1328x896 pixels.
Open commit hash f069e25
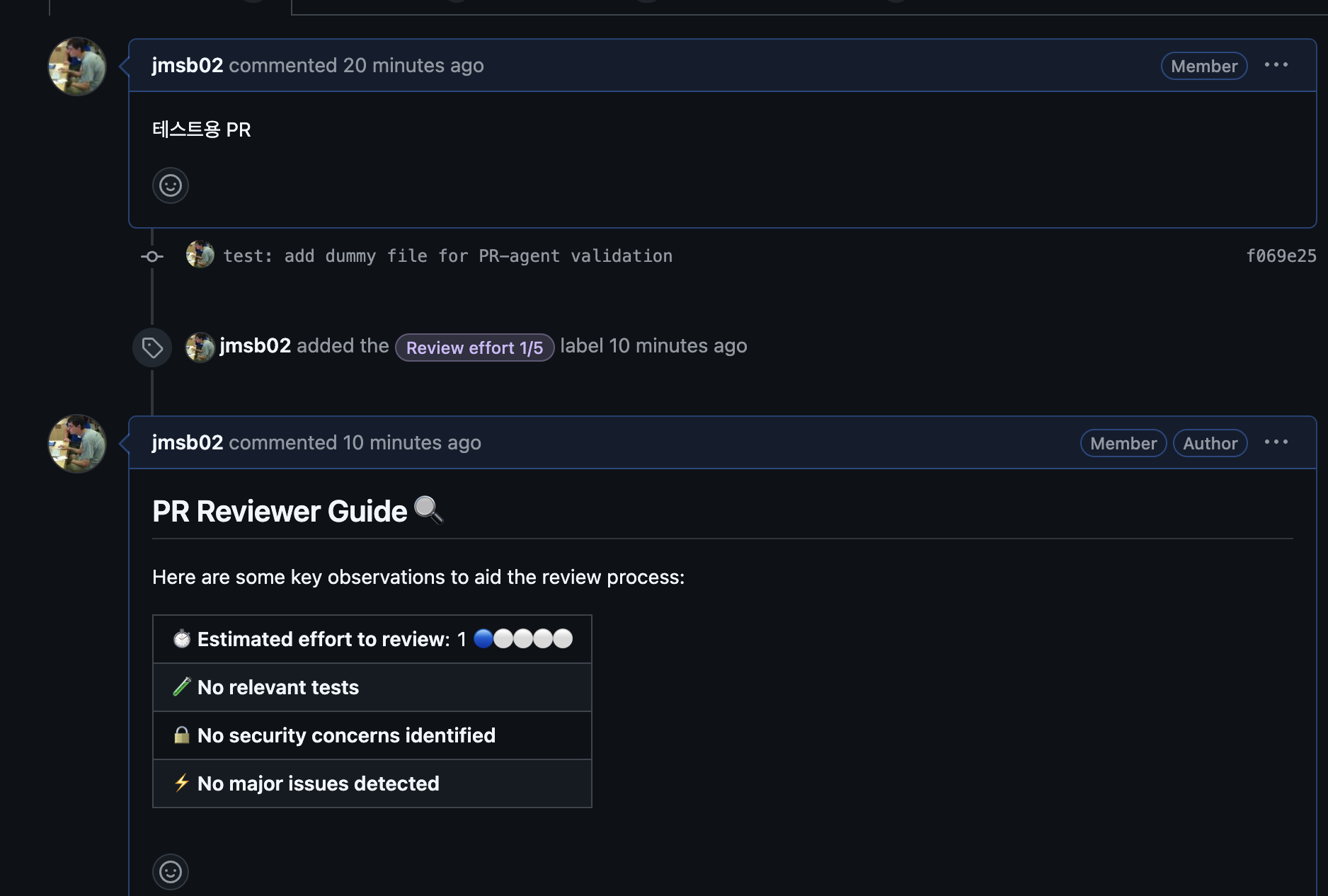[1281, 256]
